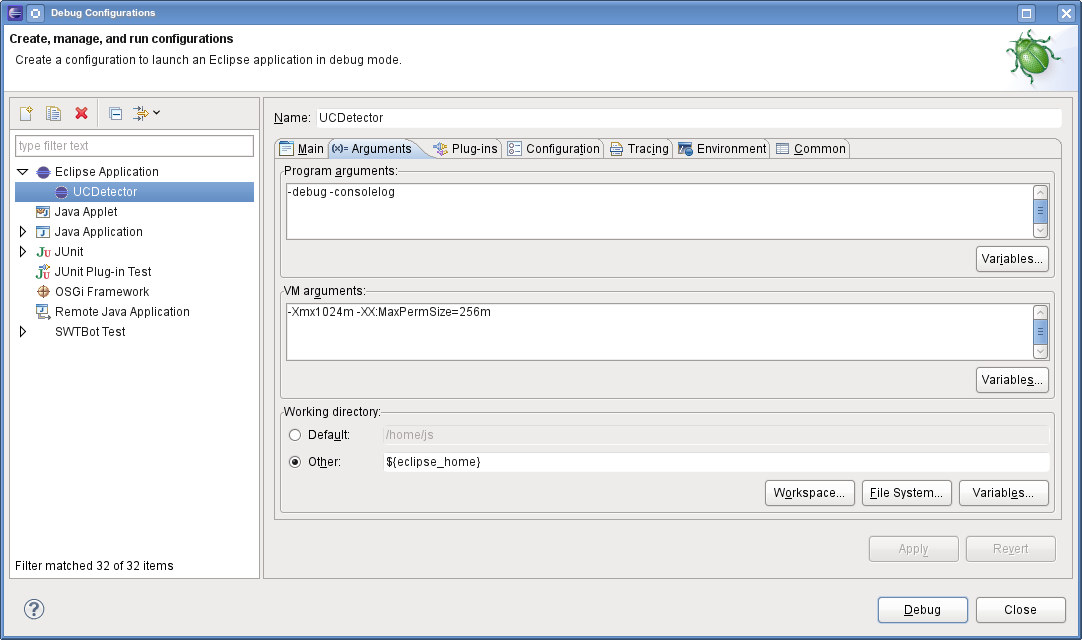Click the Java Applet icon
This screenshot has height=640, width=1082.
(43, 212)
